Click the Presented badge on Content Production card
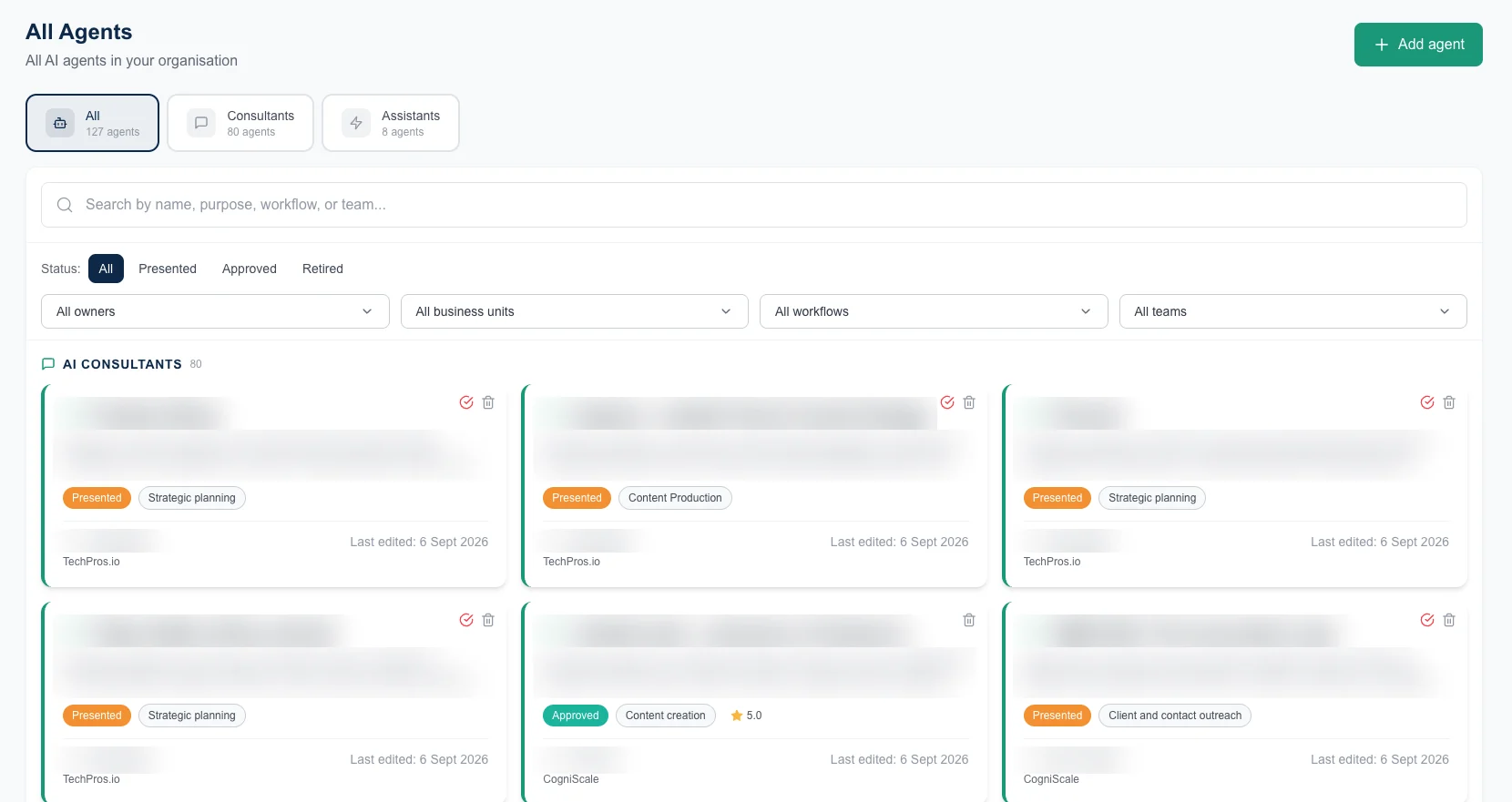Viewport: 1512px width, 802px height. pos(577,498)
